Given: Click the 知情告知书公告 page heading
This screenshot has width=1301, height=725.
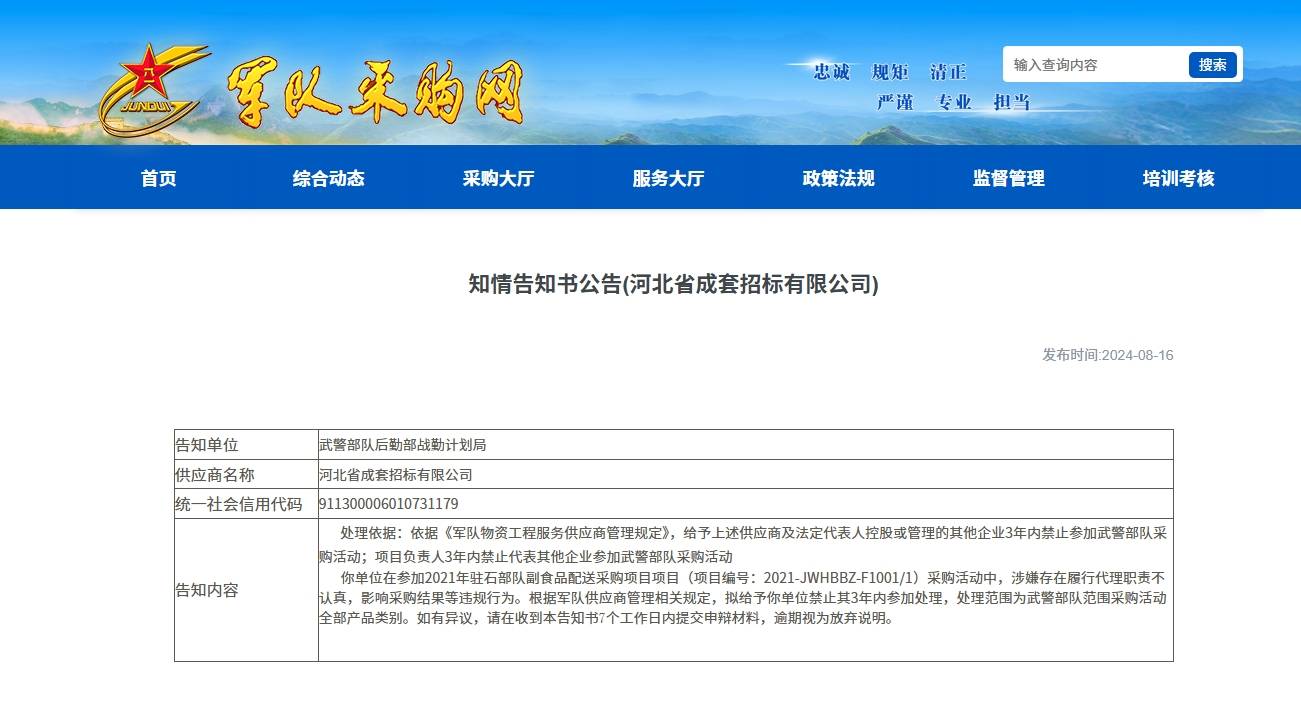Looking at the screenshot, I should click(x=673, y=284).
